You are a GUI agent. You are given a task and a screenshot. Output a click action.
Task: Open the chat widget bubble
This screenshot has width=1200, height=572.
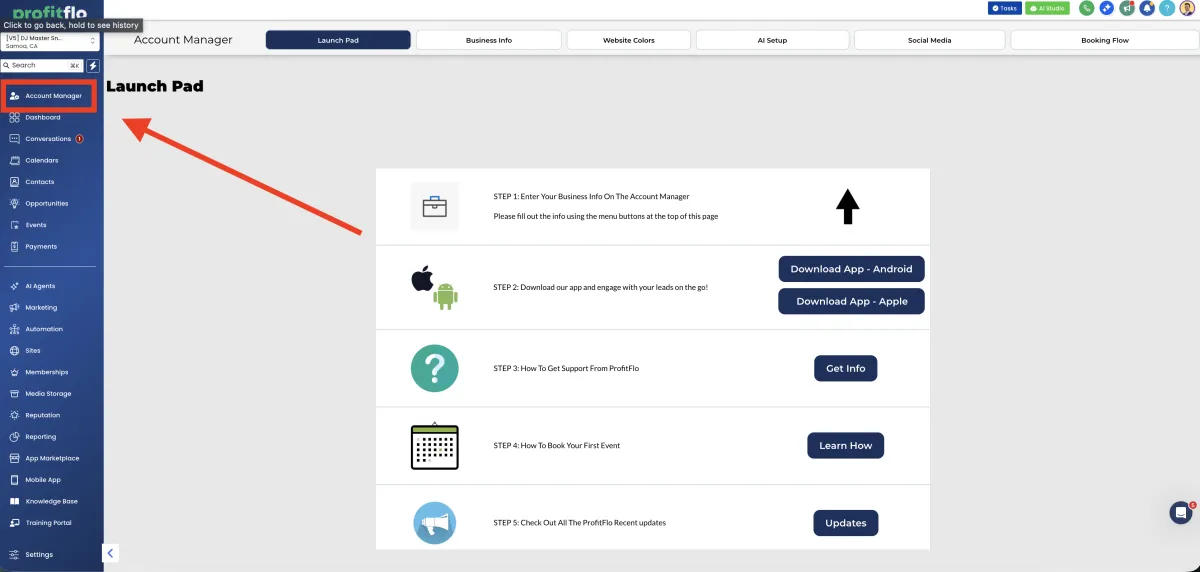click(1181, 512)
